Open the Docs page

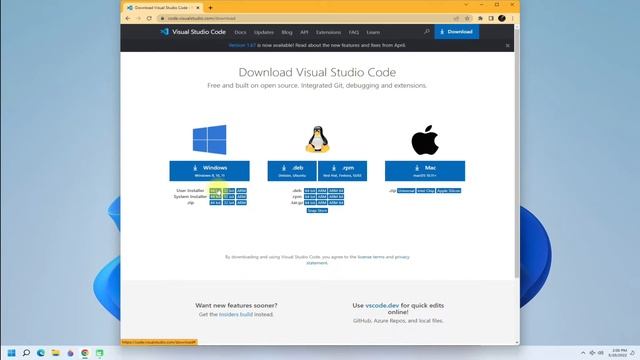click(240, 32)
